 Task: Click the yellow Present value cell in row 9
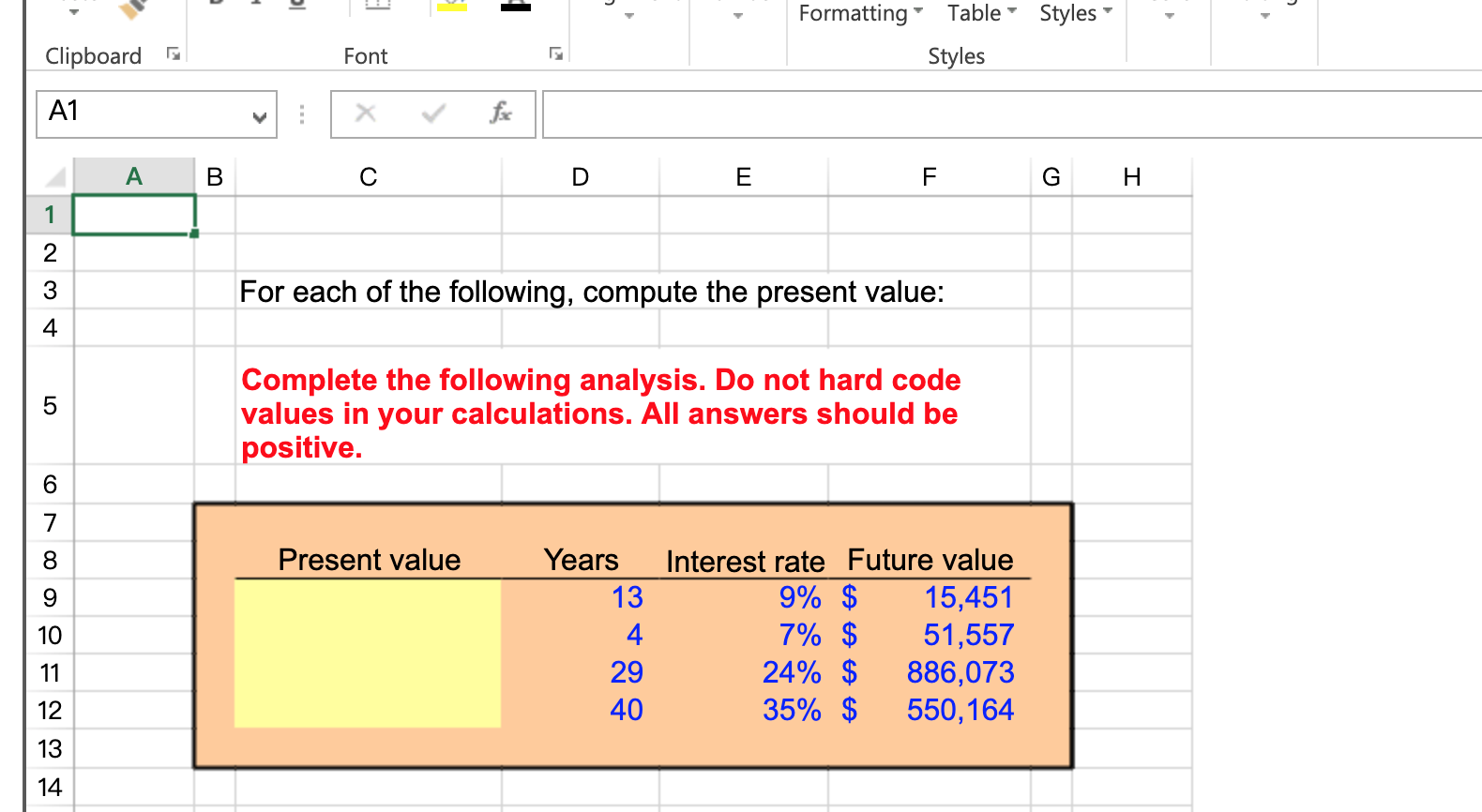tap(369, 597)
